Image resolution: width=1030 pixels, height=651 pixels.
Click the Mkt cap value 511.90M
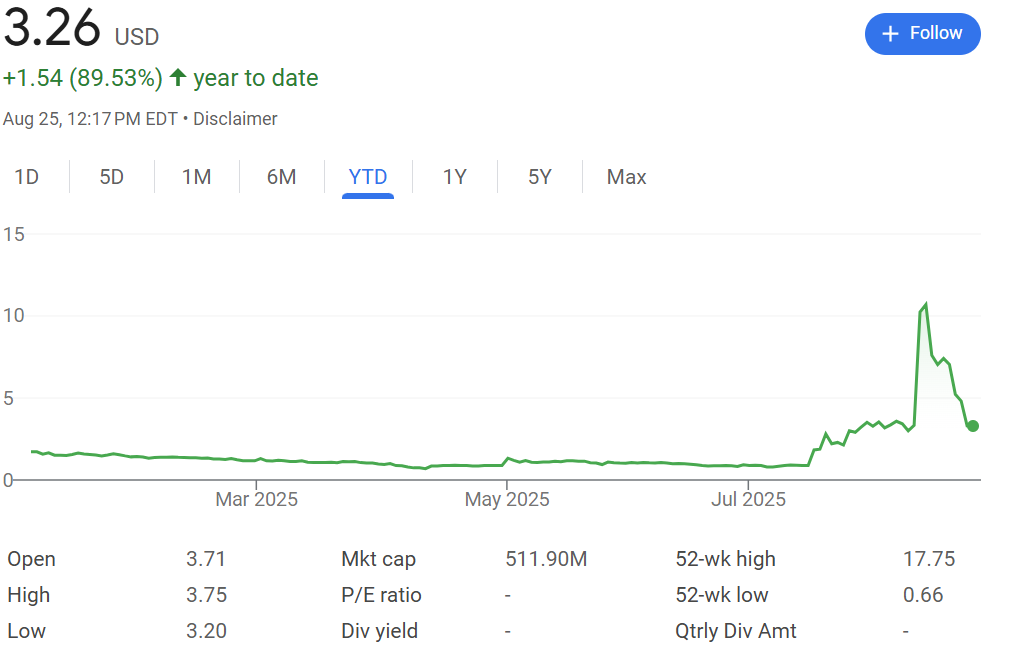546,559
